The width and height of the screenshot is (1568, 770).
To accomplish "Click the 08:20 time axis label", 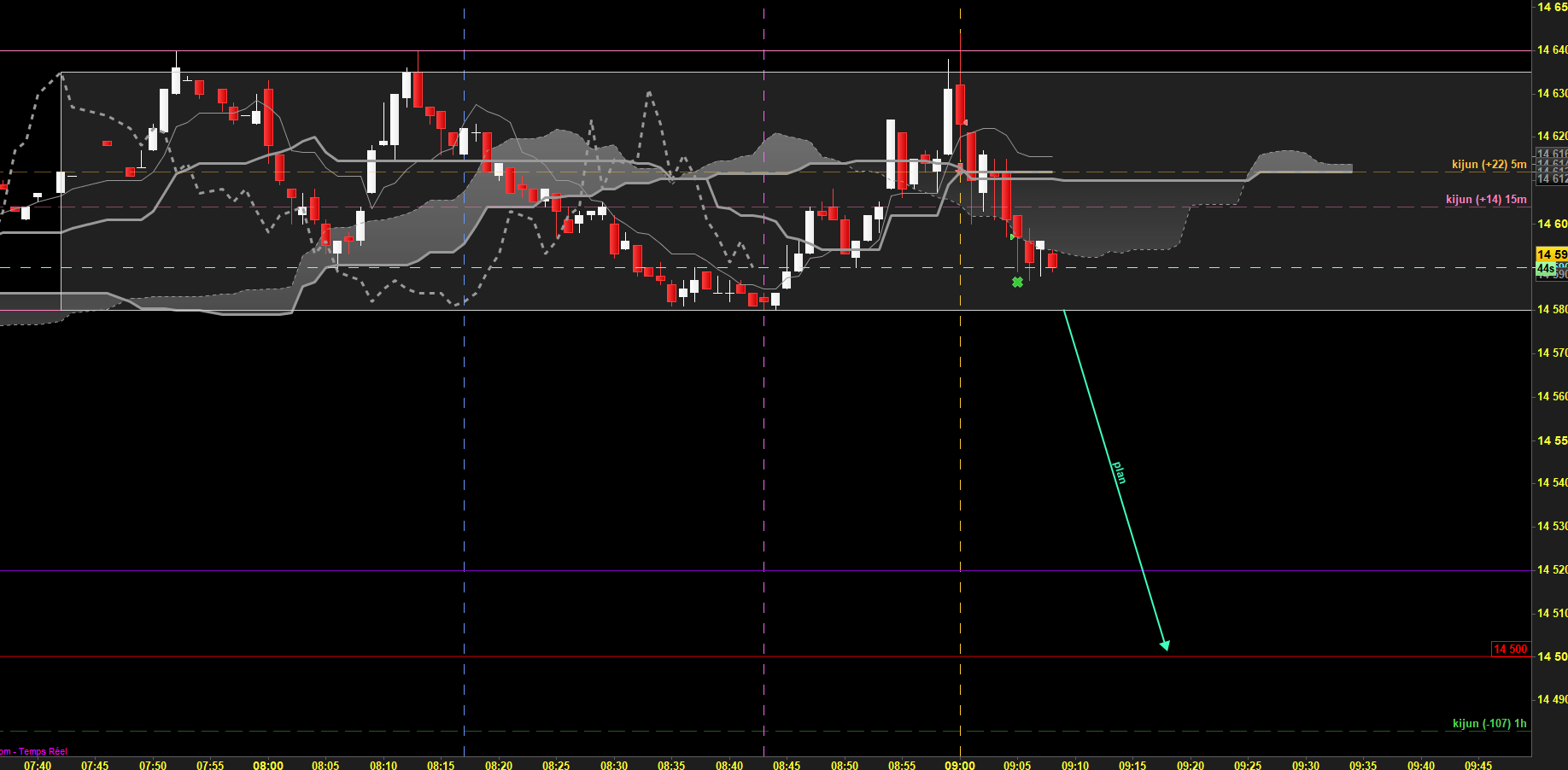I will pyautogui.click(x=499, y=765).
